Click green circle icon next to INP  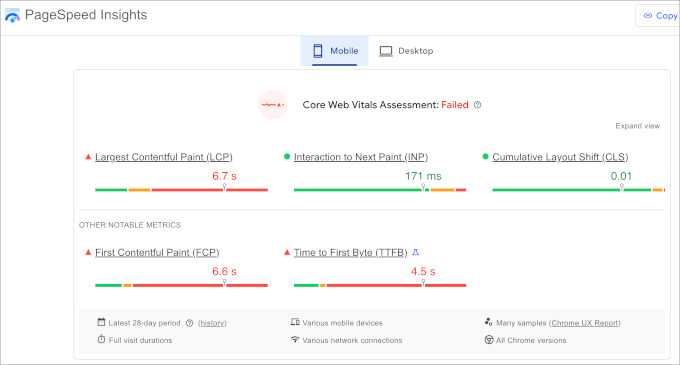(287, 156)
